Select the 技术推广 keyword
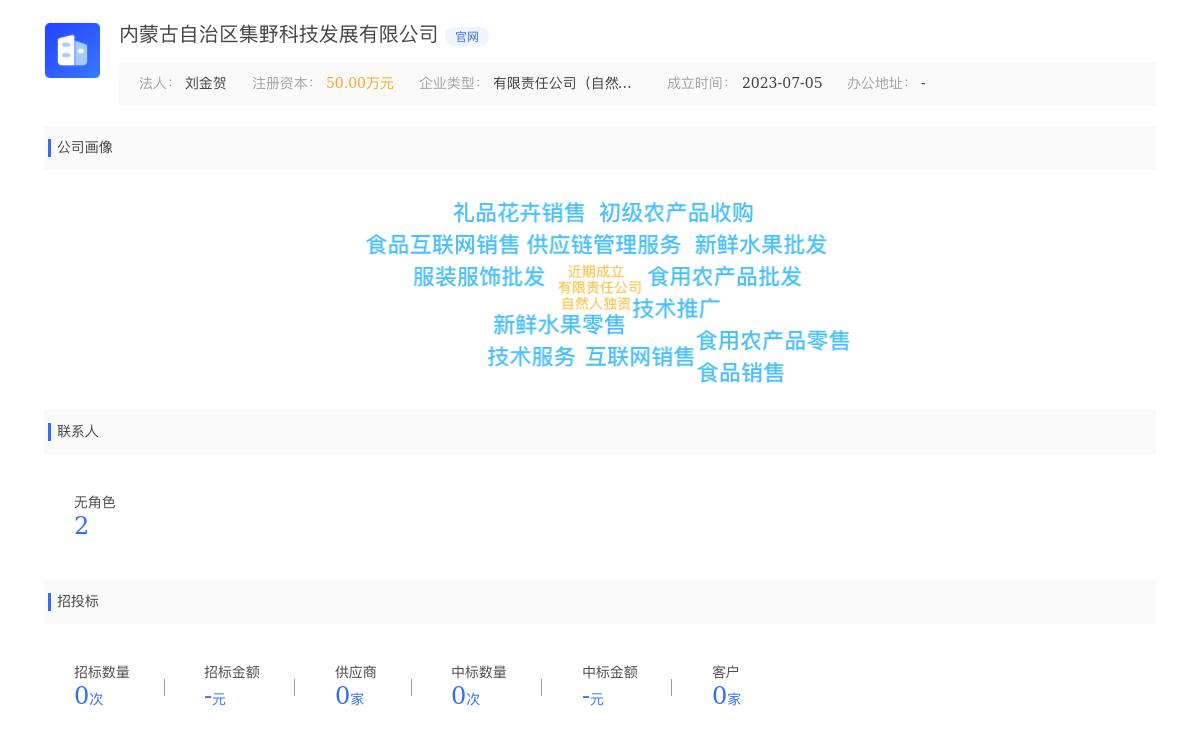Viewport: 1200px width, 752px height. [676, 309]
